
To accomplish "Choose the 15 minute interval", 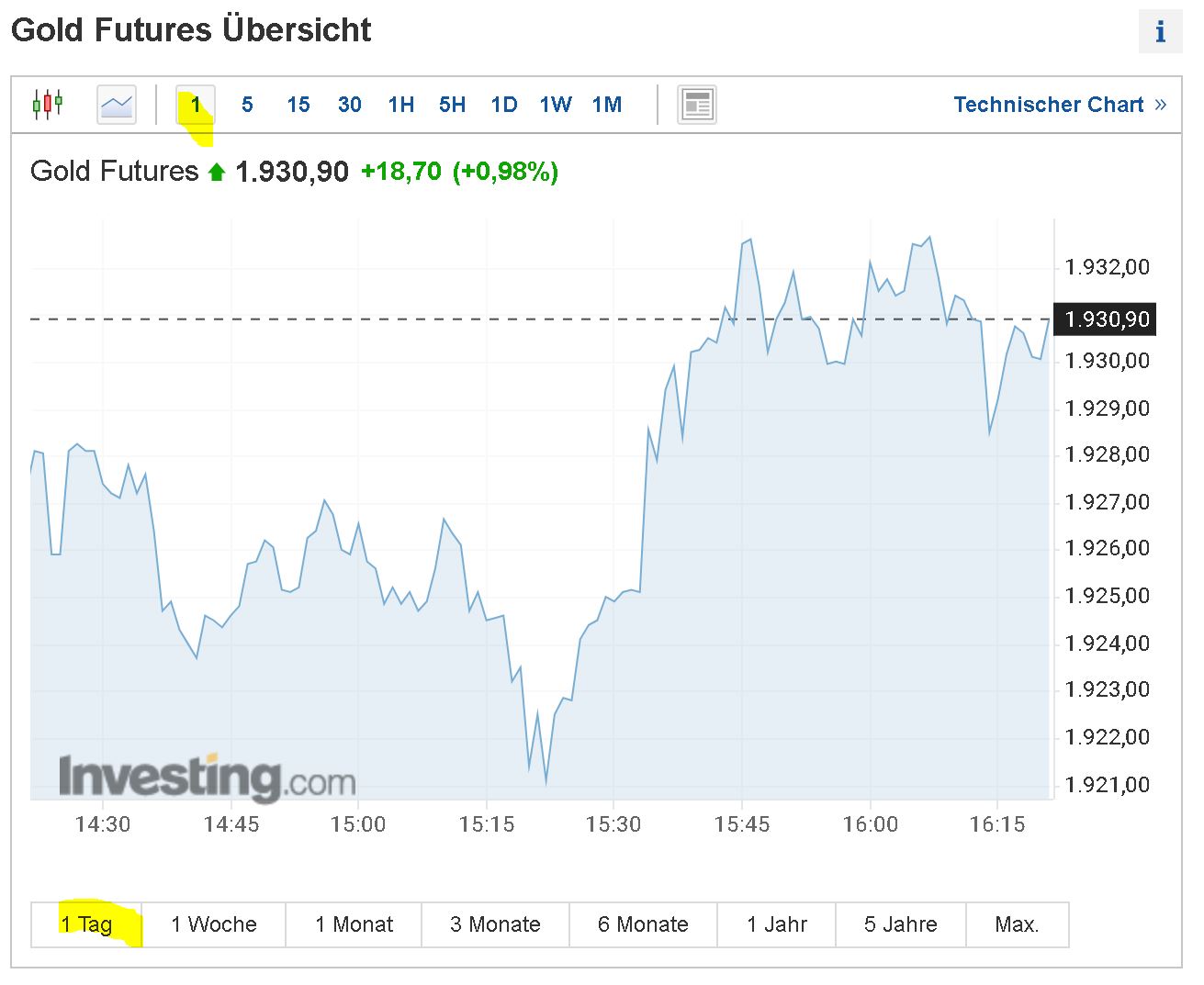I will click(298, 105).
